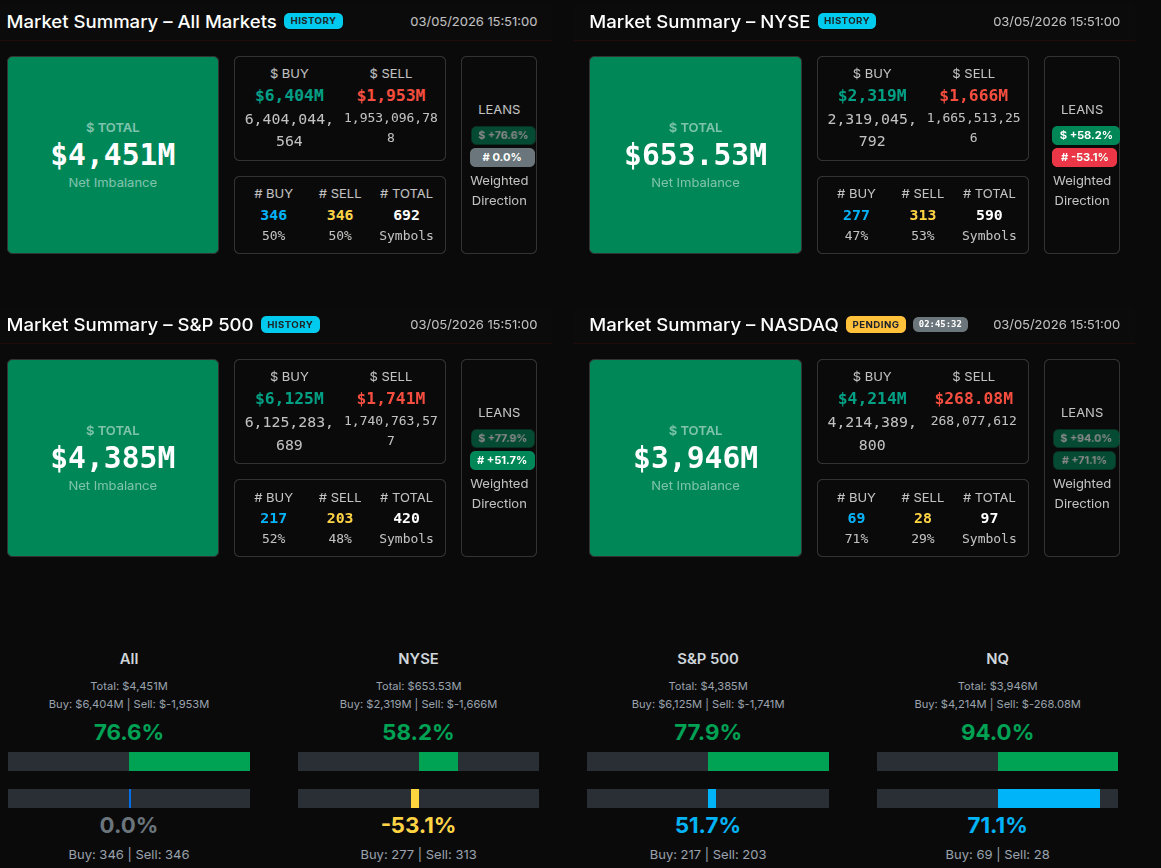The height and width of the screenshot is (868, 1161).
Task: Click the HISTORY badge on All Markets
Action: (x=313, y=21)
